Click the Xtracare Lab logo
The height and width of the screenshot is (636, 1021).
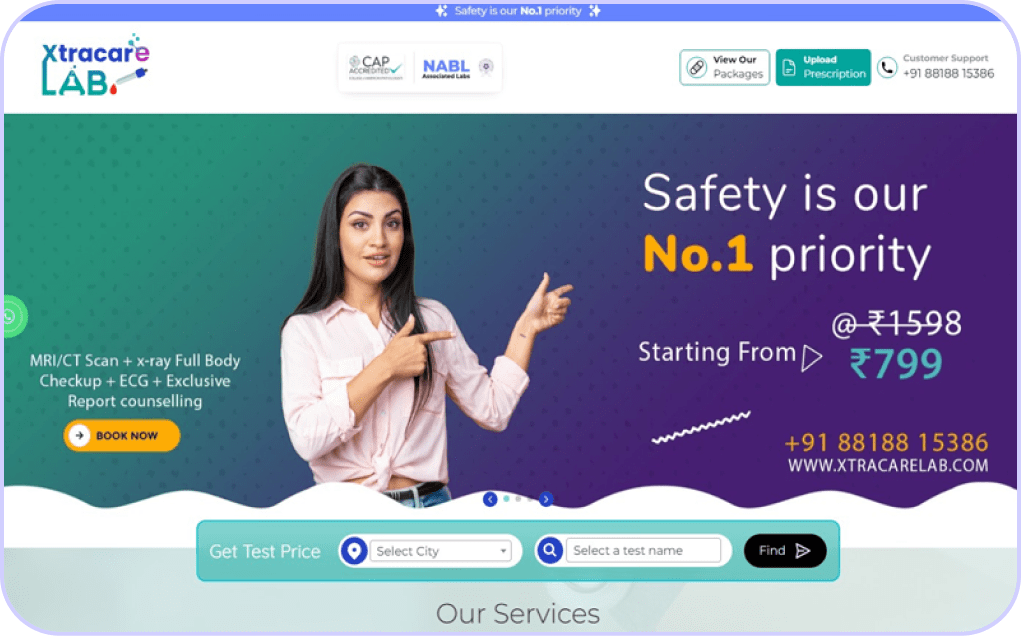click(x=95, y=65)
